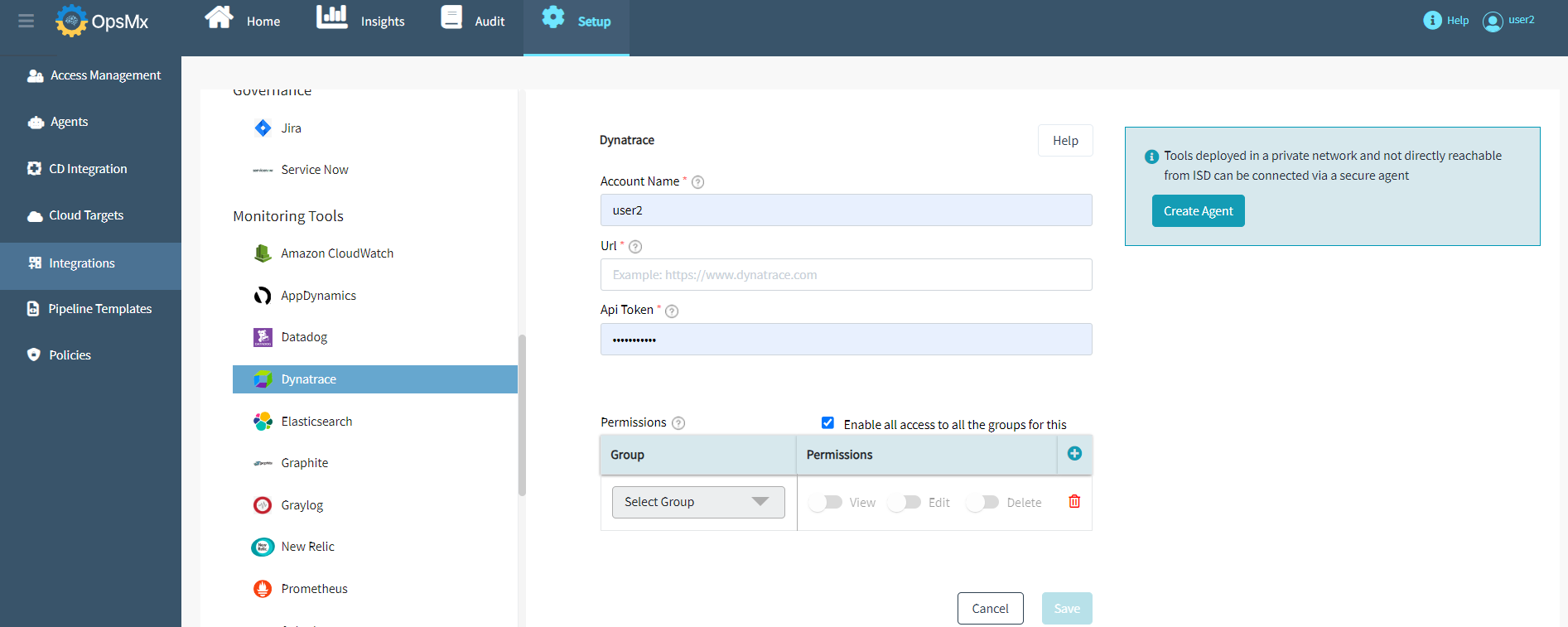1568x627 pixels.
Task: Add a new permission group row
Action: (1074, 454)
